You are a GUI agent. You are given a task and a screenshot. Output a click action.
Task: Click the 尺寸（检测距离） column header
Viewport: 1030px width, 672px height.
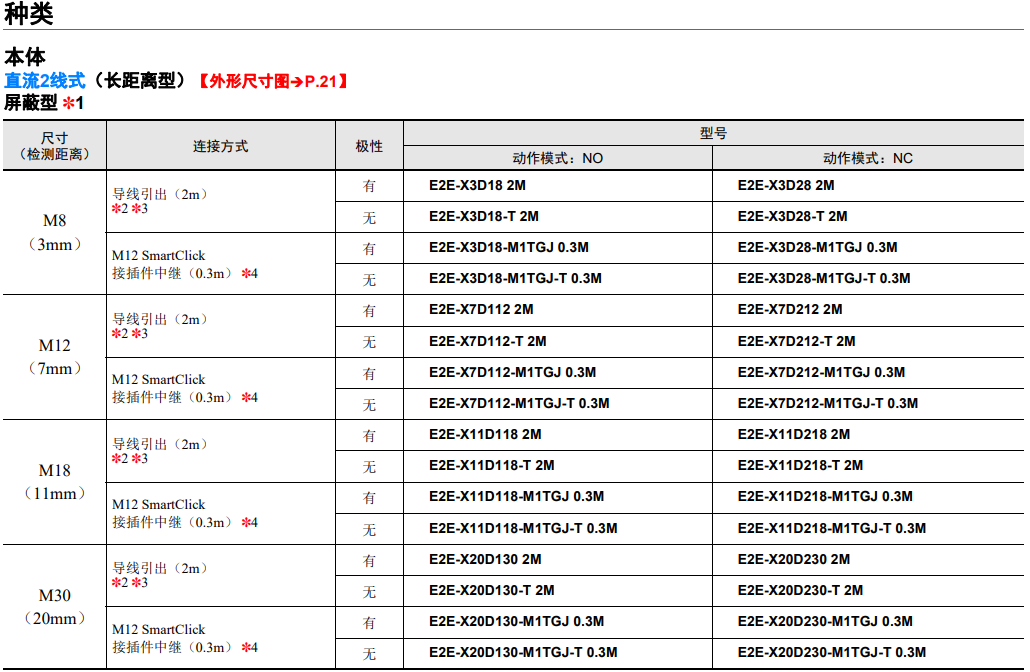tap(55, 146)
